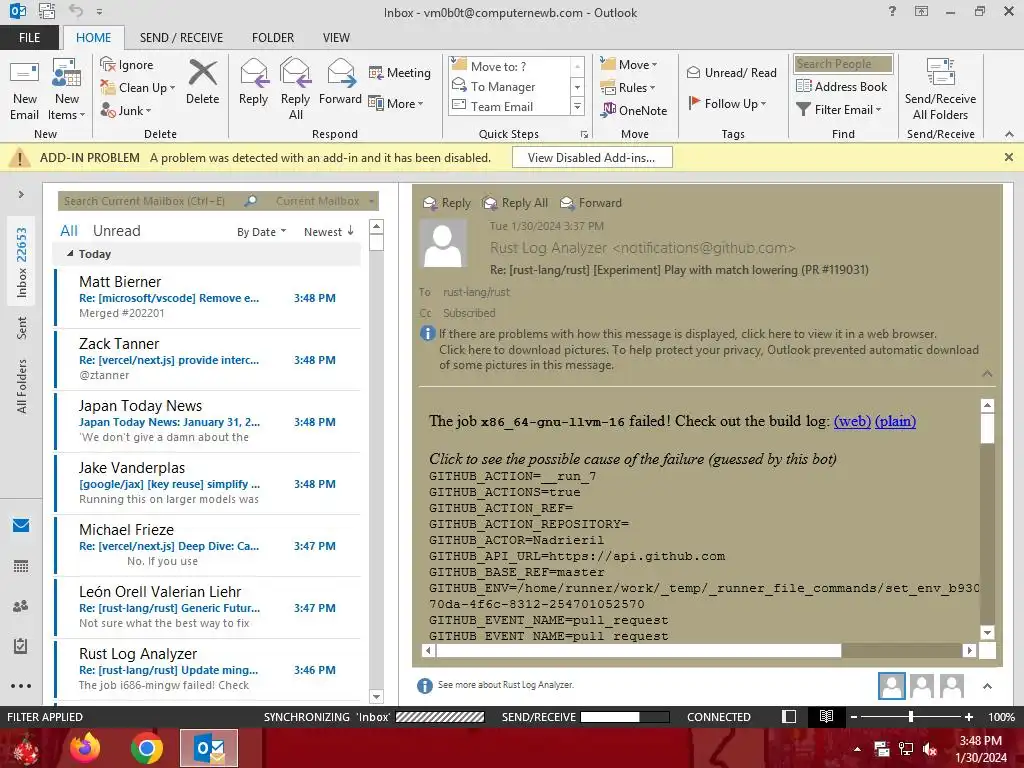This screenshot has height=768, width=1024.
Task: Delete the selected message
Action: (202, 82)
